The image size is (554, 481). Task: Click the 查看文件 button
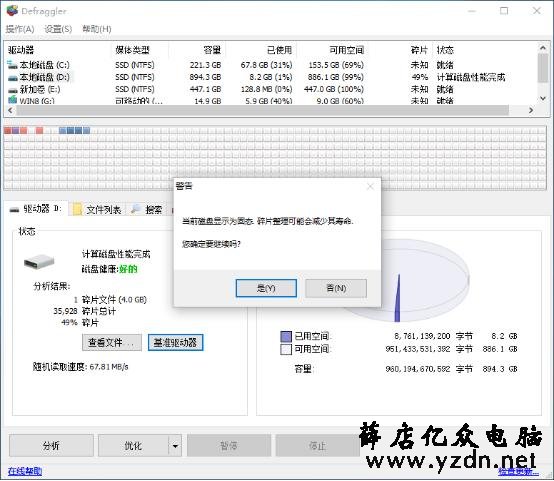point(112,342)
